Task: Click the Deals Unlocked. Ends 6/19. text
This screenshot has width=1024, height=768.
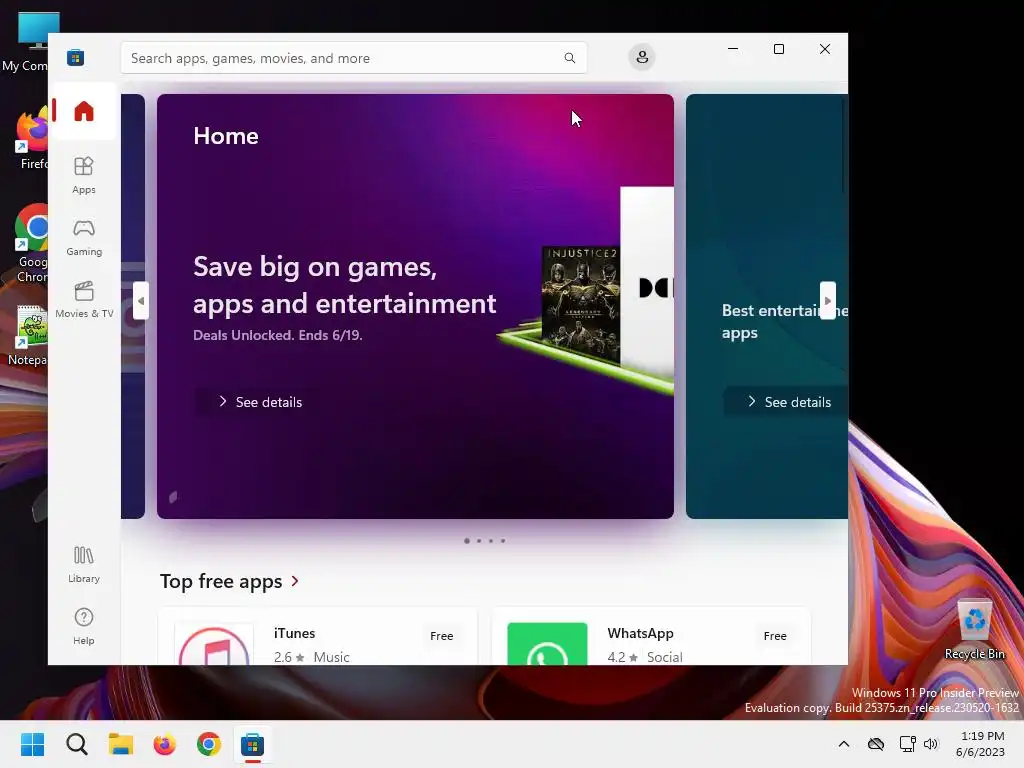Action: pos(278,335)
